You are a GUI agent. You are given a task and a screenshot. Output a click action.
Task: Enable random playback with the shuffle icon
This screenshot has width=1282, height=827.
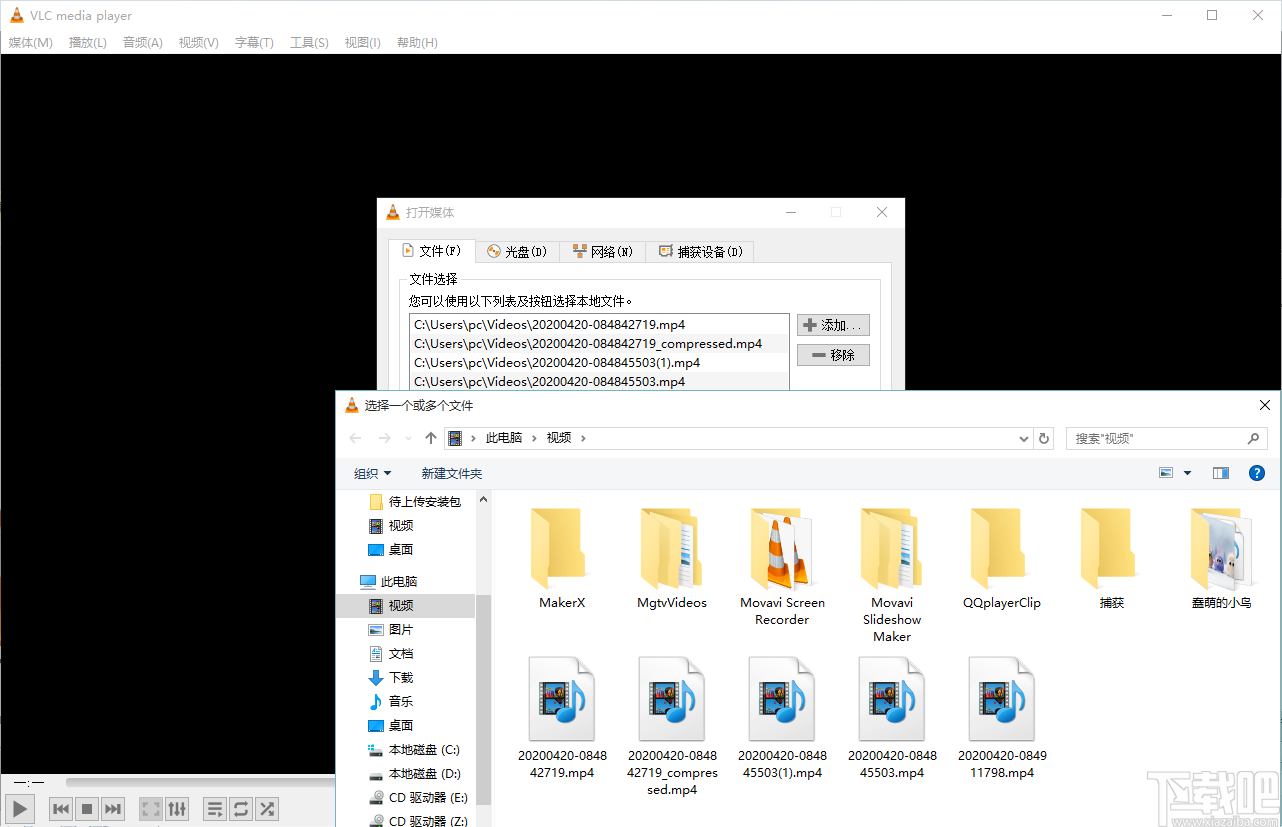tap(266, 808)
